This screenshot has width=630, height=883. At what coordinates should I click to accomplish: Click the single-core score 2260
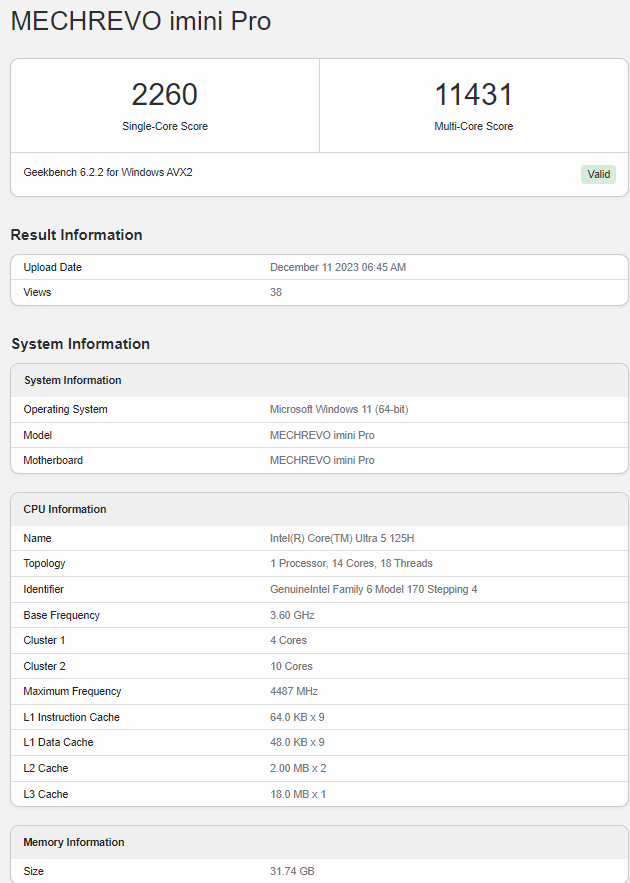164,95
